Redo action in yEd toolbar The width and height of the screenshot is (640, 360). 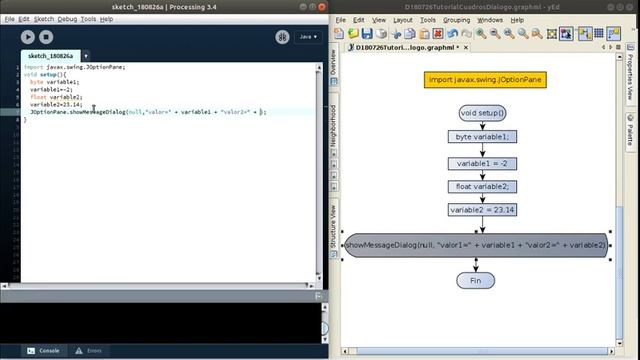tap(466, 33)
